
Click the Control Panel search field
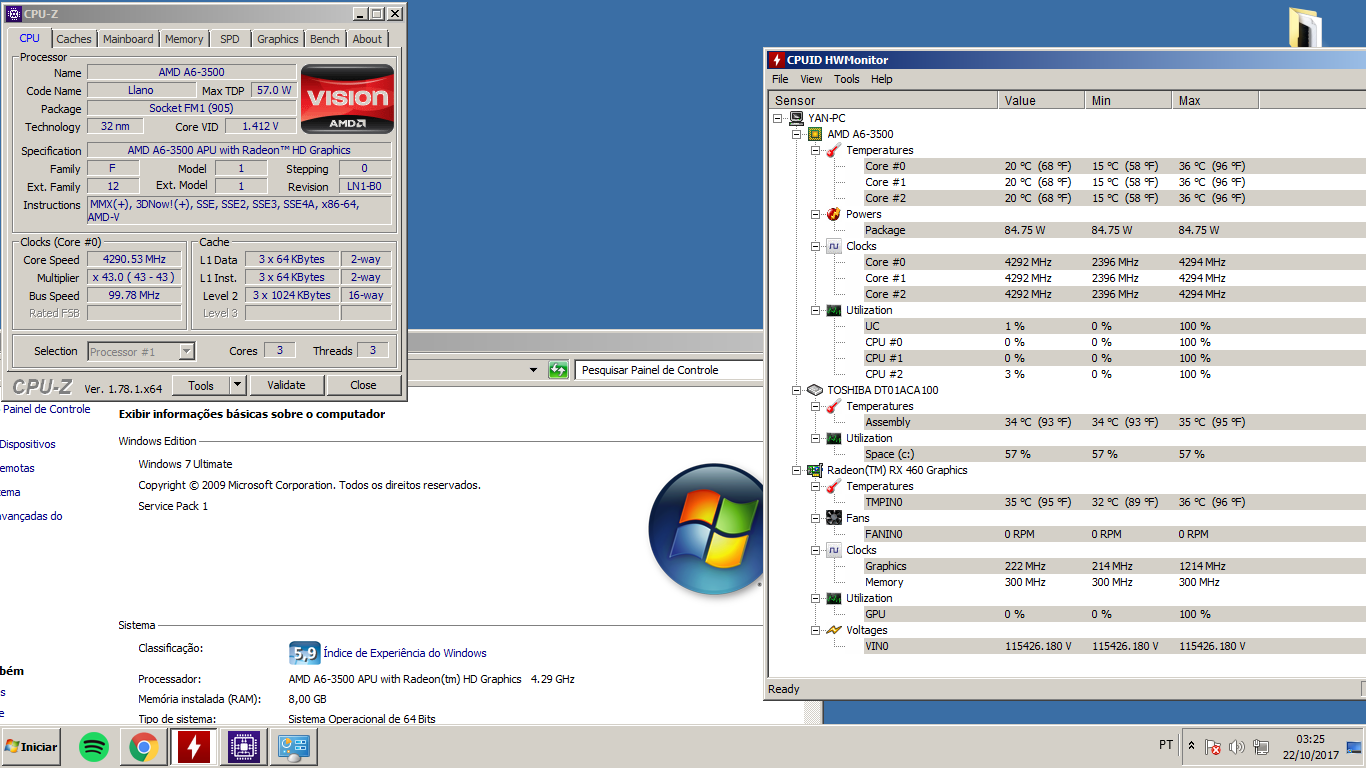tap(668, 370)
